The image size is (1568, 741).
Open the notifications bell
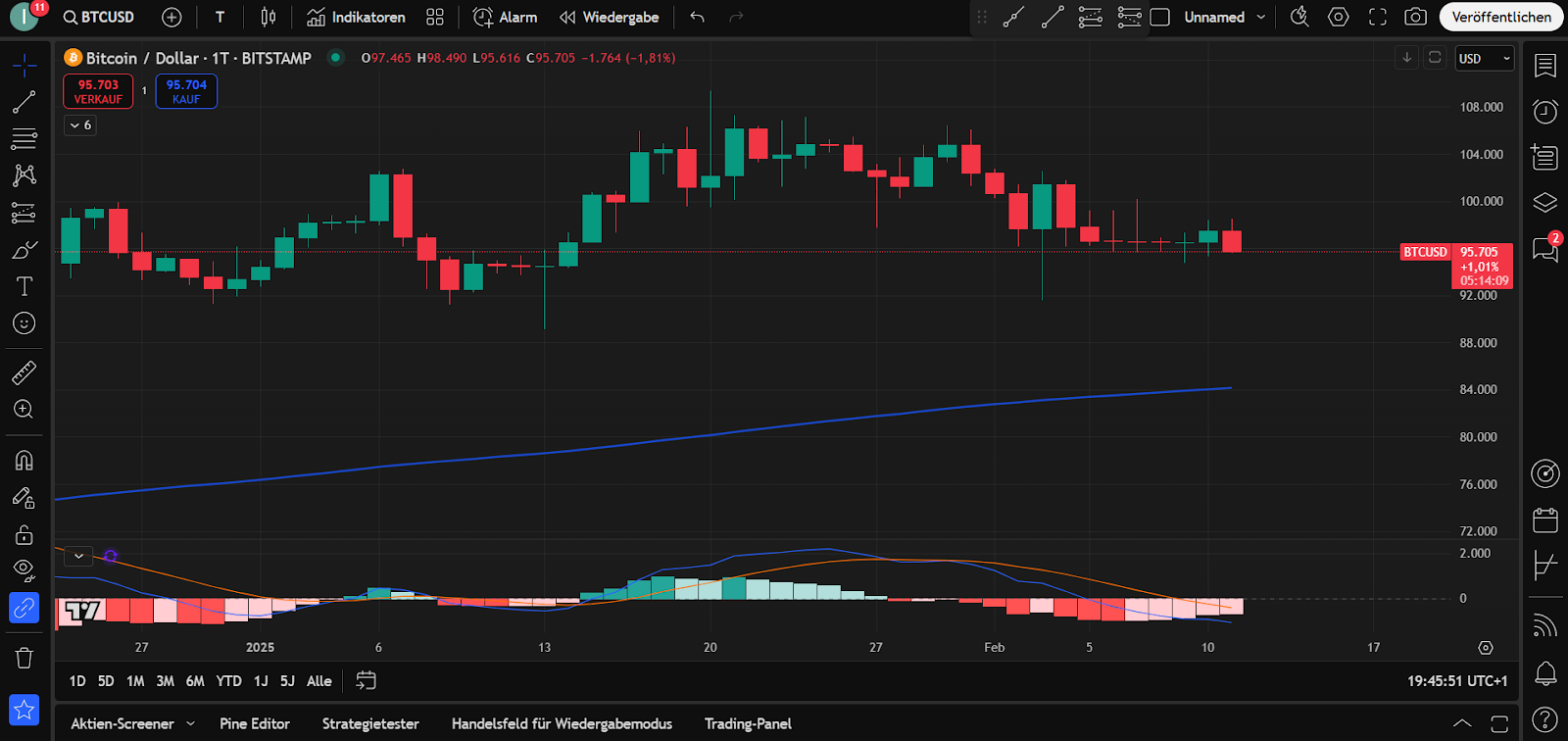[x=1545, y=673]
